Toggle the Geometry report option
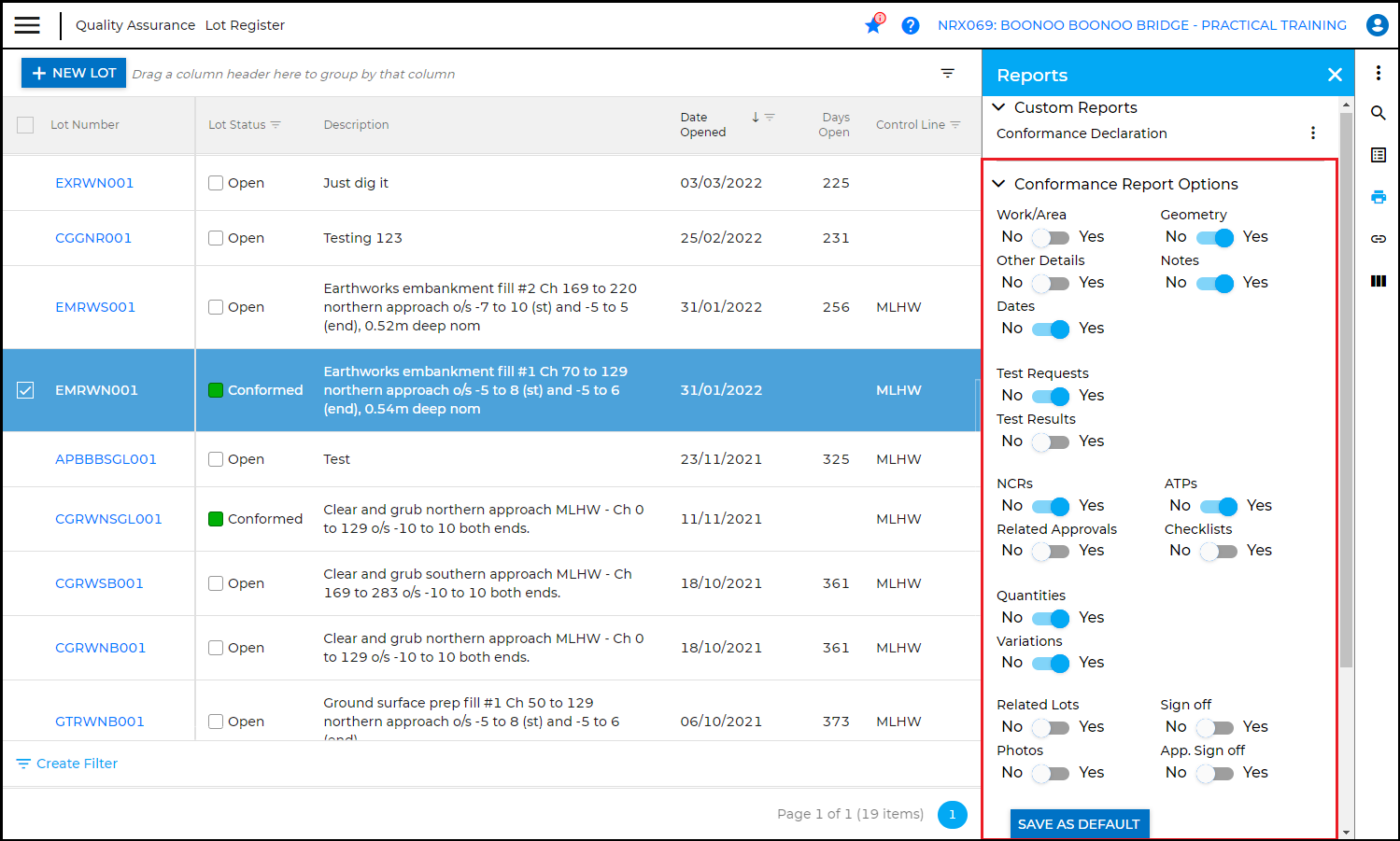 [1215, 237]
